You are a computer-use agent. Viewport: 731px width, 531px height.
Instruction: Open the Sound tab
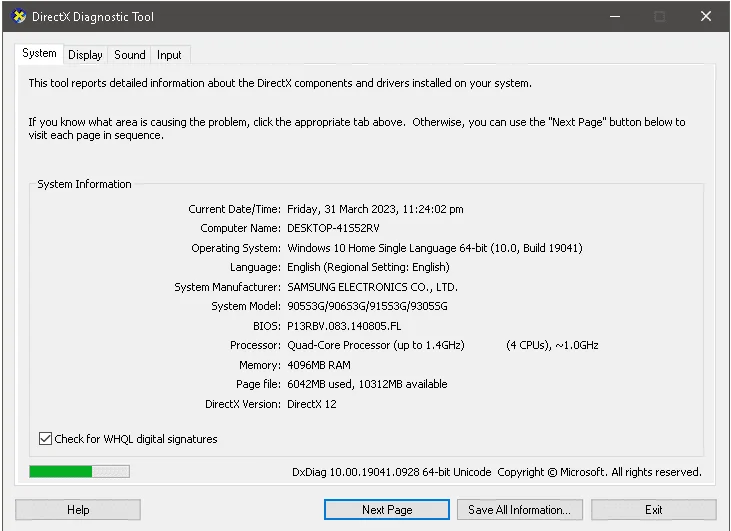point(130,55)
